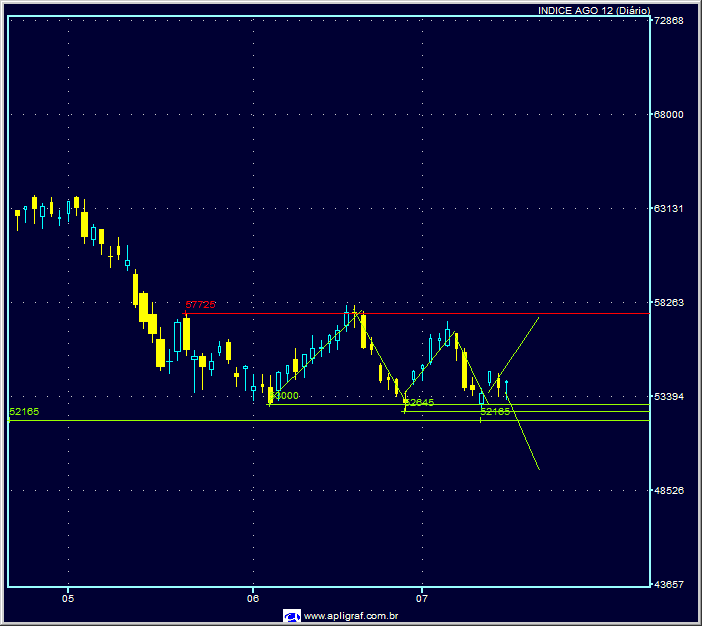Open the www.apligraf.com.br link
This screenshot has width=702, height=626.
click(x=351, y=616)
